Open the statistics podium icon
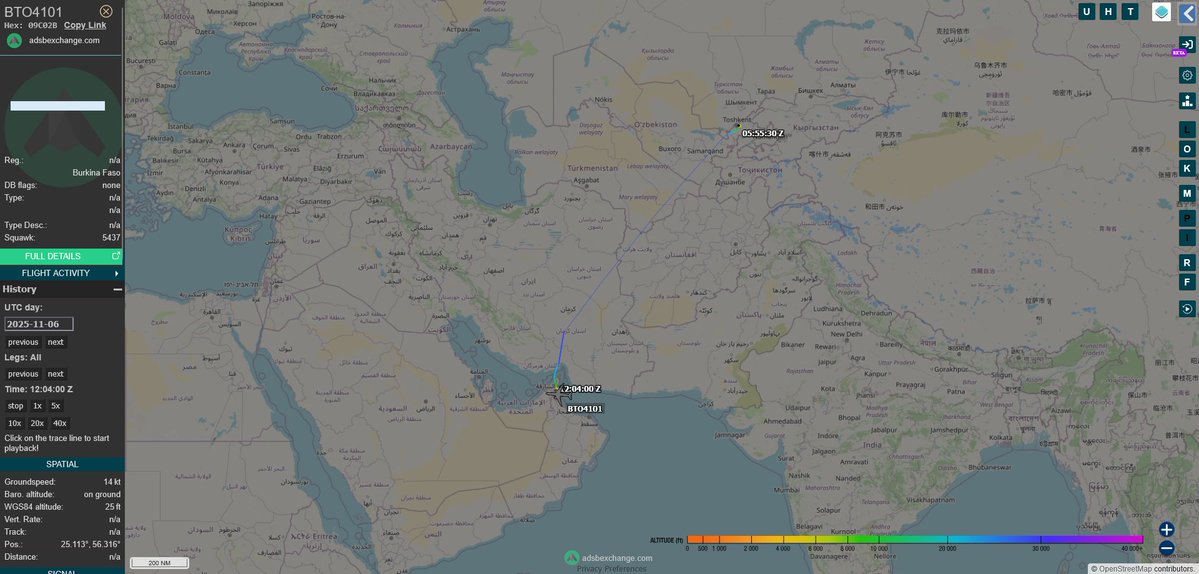Image resolution: width=1199 pixels, height=574 pixels. point(1187,100)
